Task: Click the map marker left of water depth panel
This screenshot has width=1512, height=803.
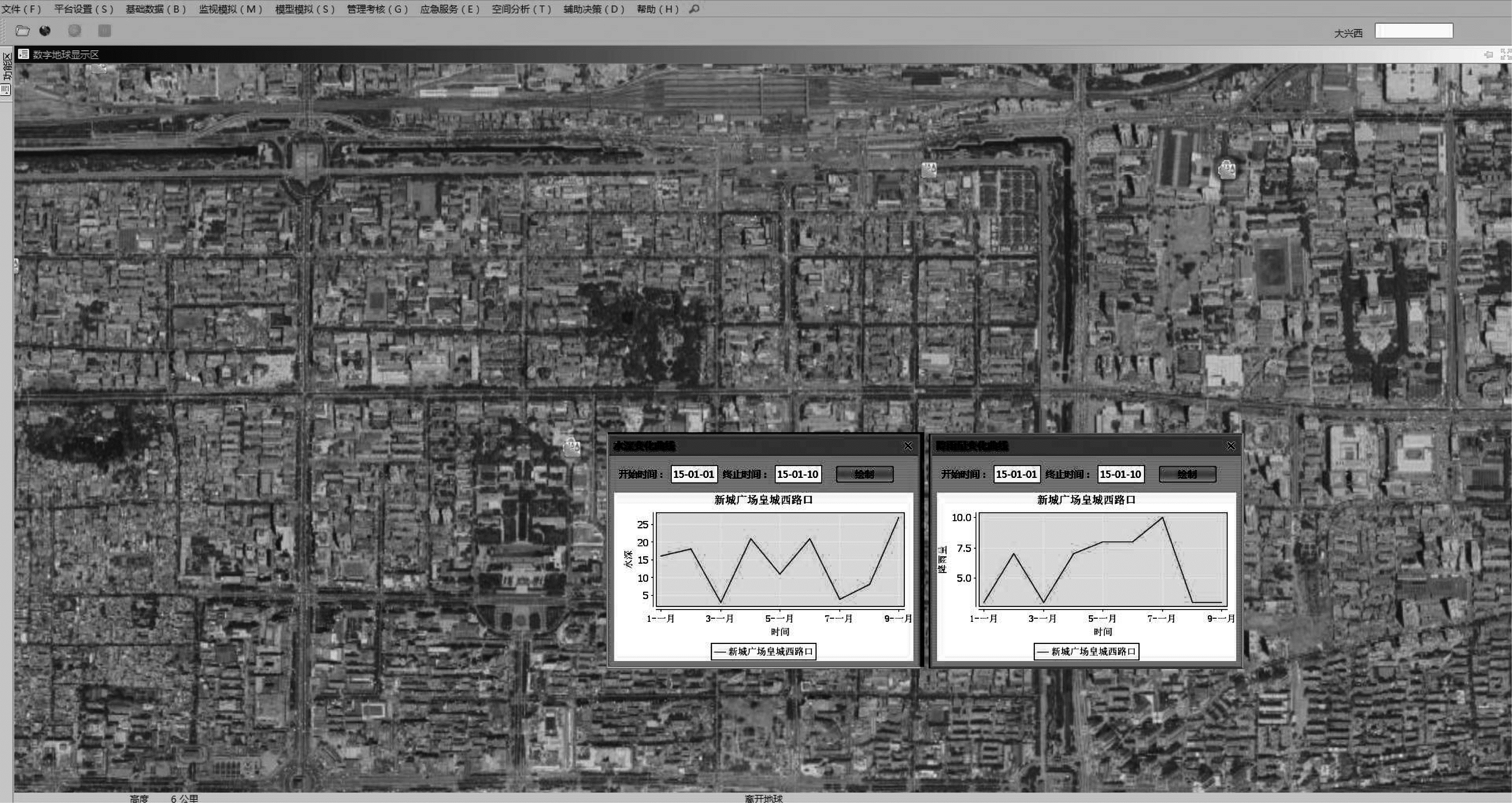Action: click(x=572, y=448)
